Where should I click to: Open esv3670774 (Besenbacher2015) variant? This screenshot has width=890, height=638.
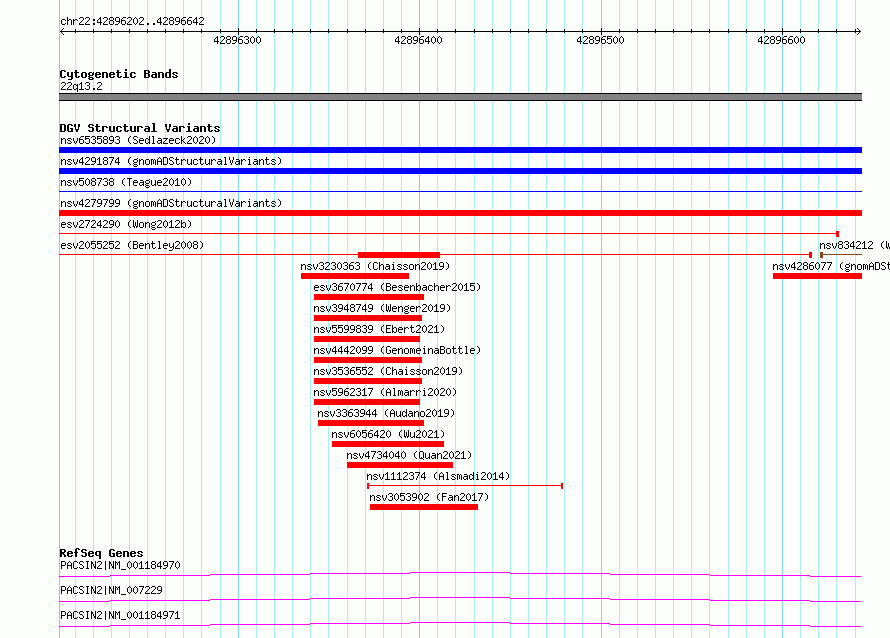coord(397,287)
